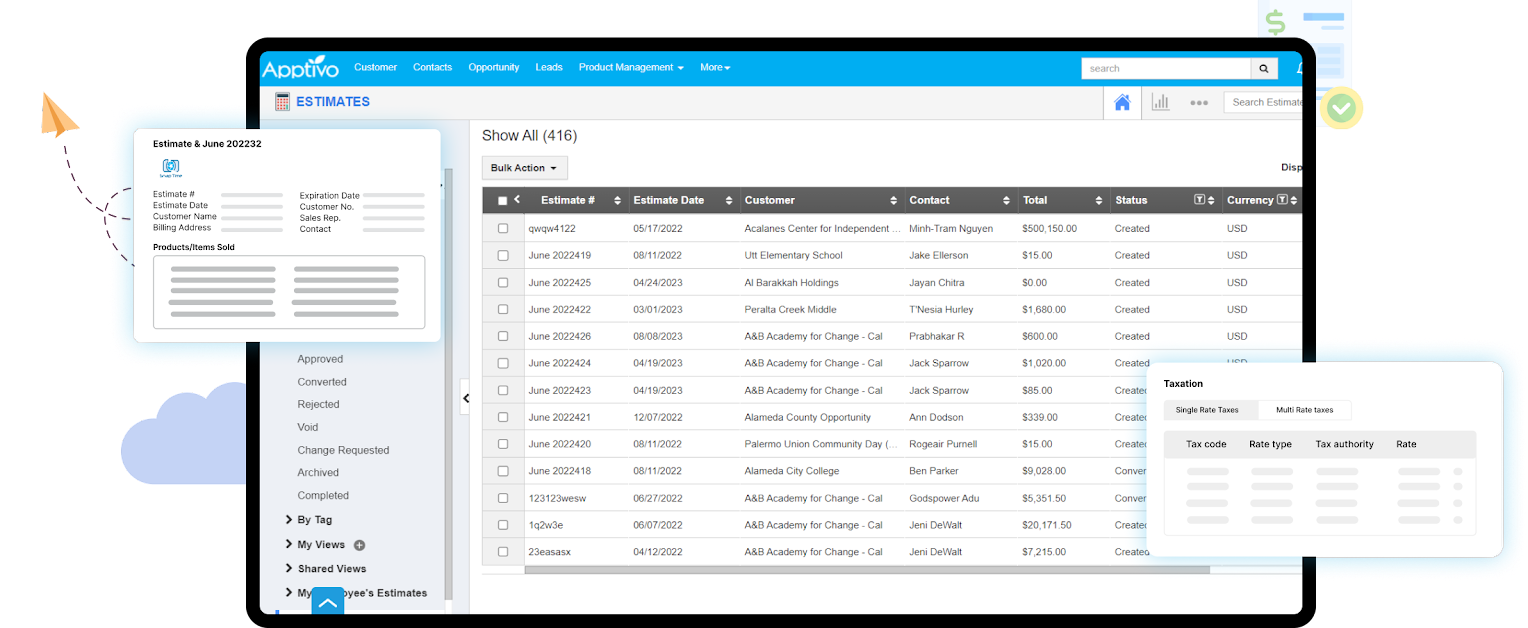Open the Converted estimates view
1528x628 pixels.
(x=322, y=382)
